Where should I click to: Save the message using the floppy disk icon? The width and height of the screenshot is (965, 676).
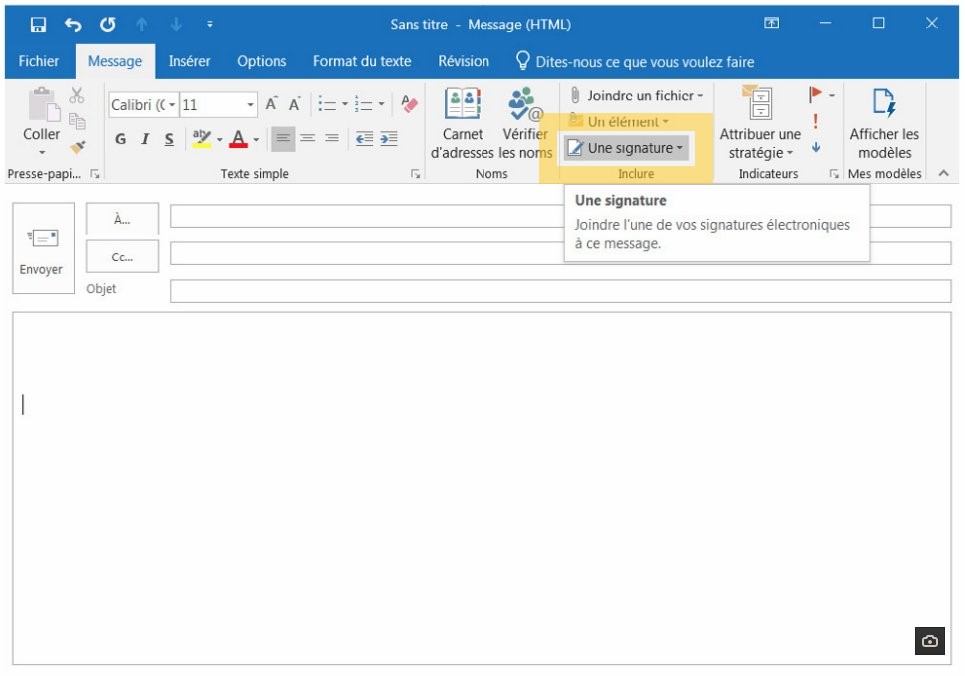(38, 24)
